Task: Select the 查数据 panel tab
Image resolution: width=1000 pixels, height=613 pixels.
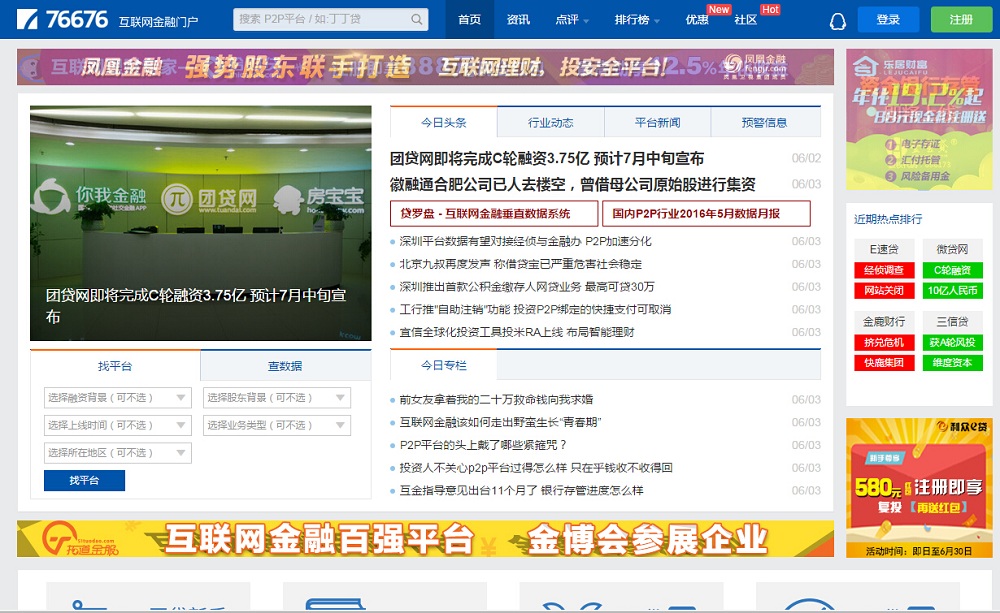Action: pyautogui.click(x=286, y=366)
